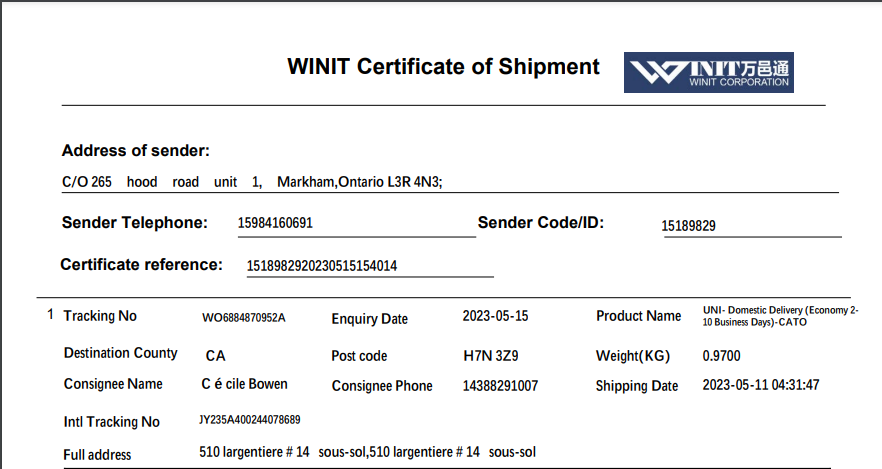Click tracking number WO6884870952A

(x=244, y=318)
